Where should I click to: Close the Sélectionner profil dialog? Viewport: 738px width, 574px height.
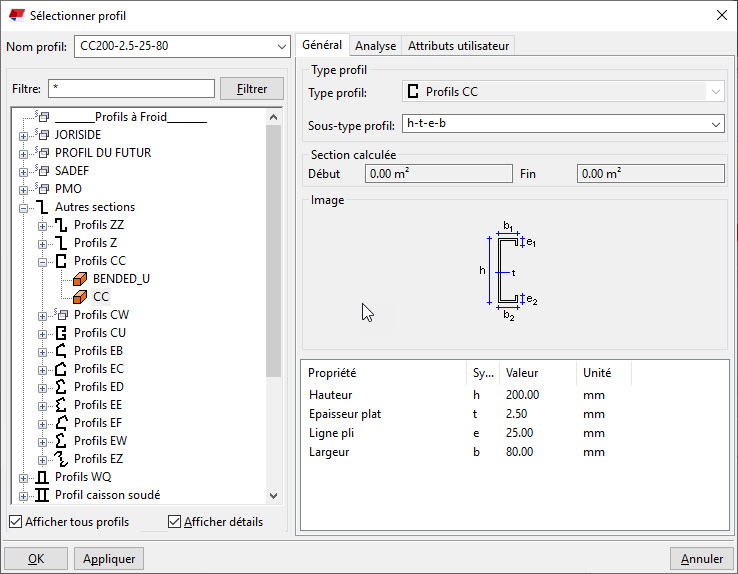click(x=722, y=16)
